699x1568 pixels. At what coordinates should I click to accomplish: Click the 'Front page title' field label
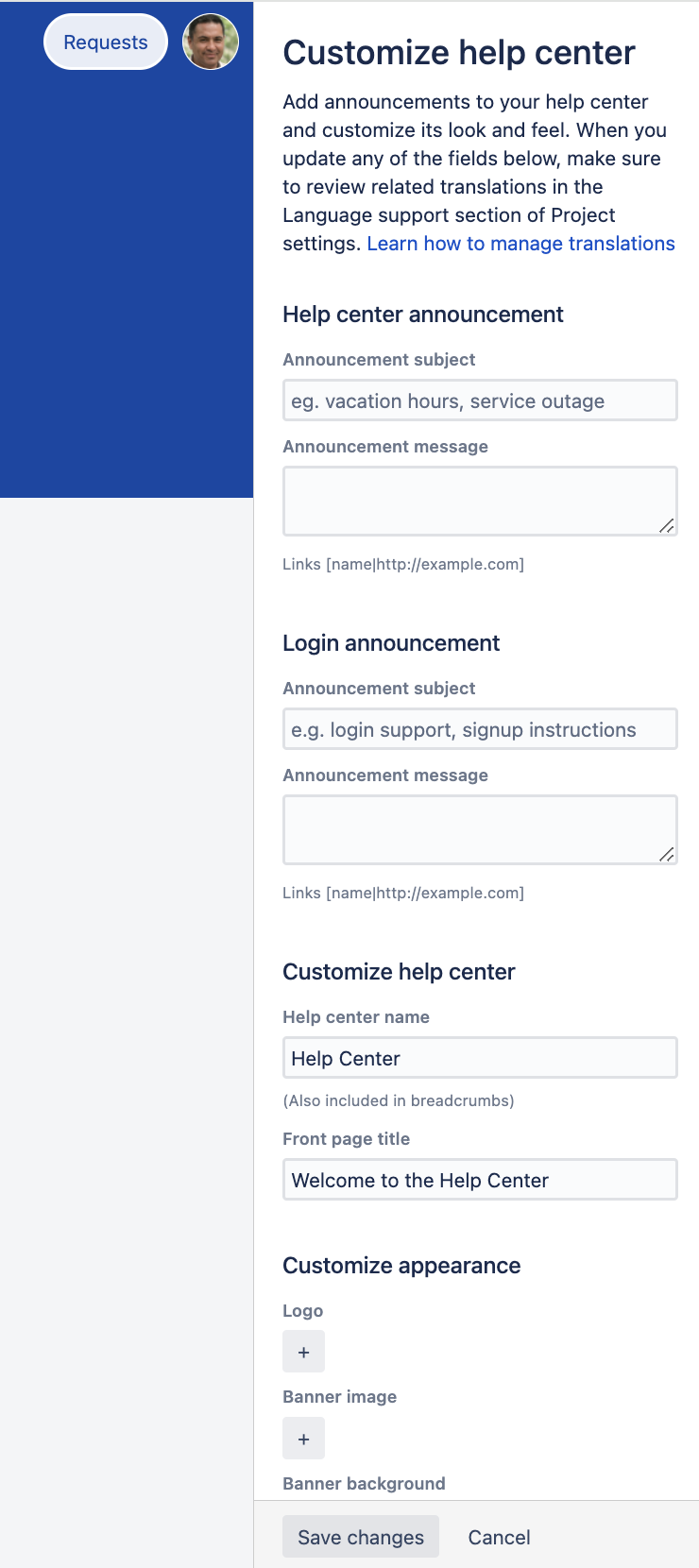347,1139
